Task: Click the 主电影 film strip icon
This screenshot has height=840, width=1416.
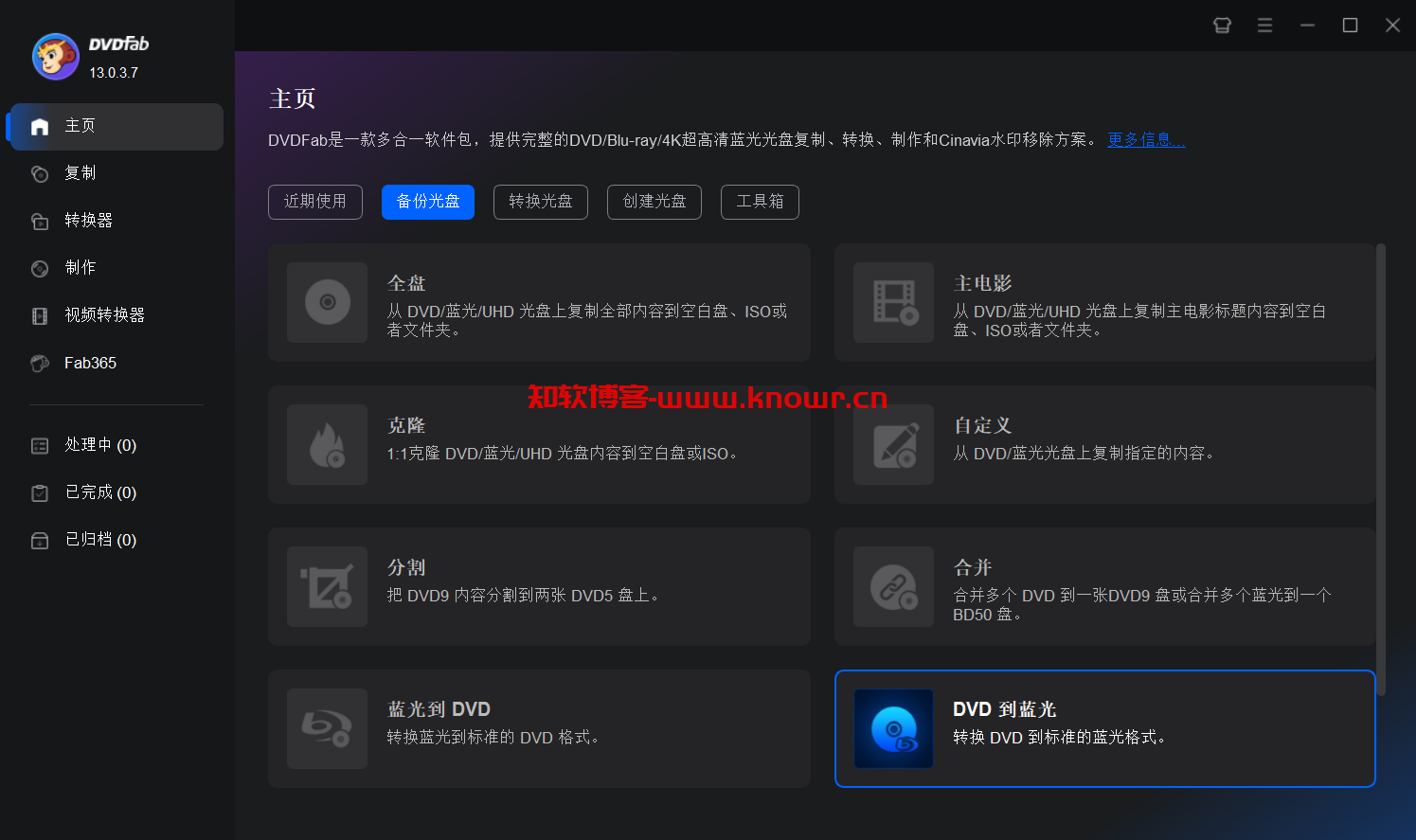Action: [893, 302]
